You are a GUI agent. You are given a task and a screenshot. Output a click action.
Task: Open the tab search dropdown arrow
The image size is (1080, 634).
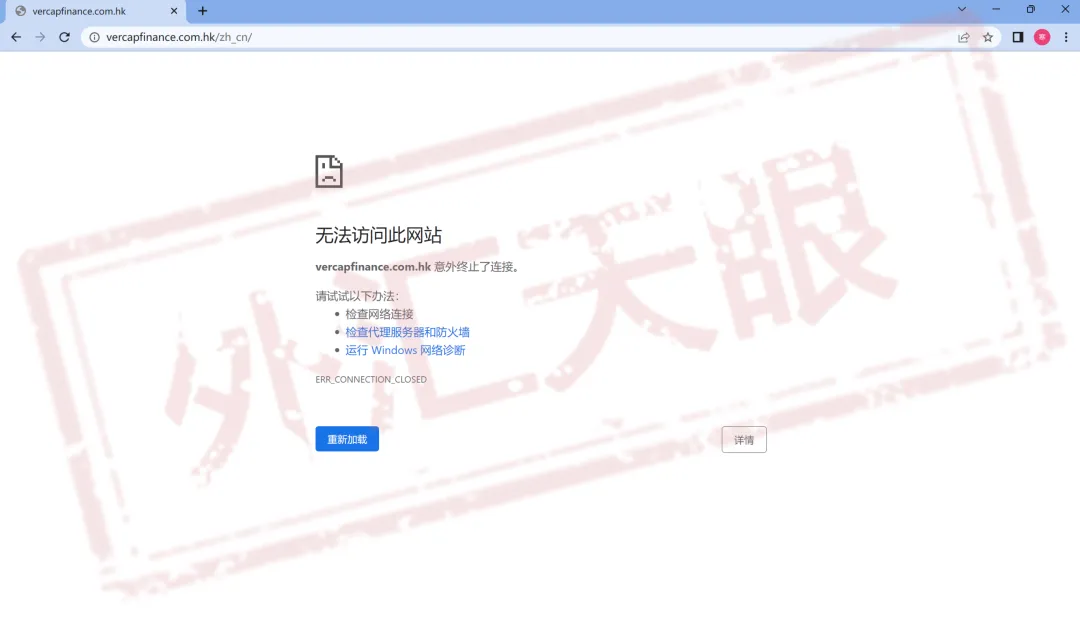(x=962, y=9)
